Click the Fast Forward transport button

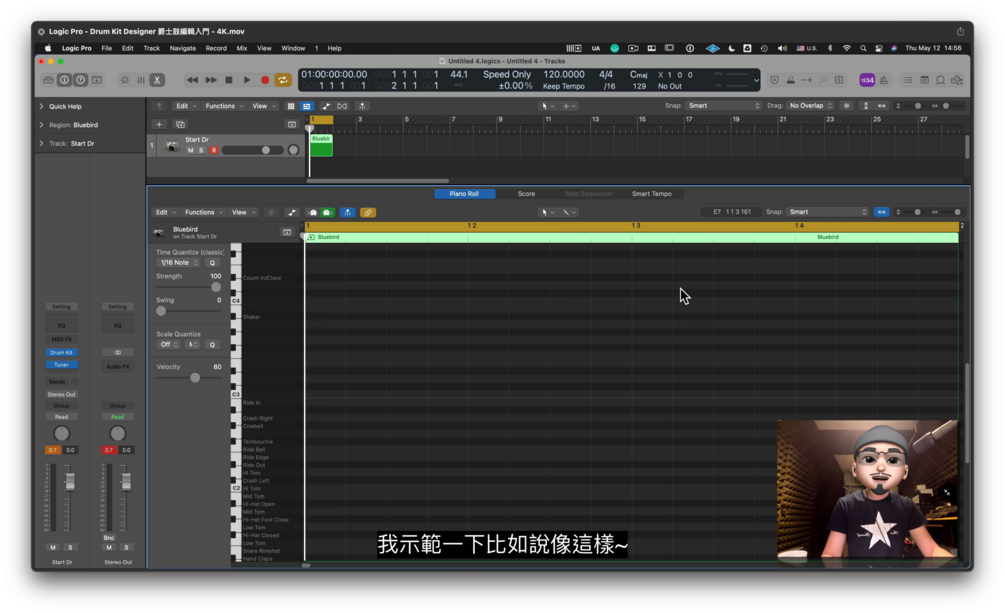(x=210, y=80)
